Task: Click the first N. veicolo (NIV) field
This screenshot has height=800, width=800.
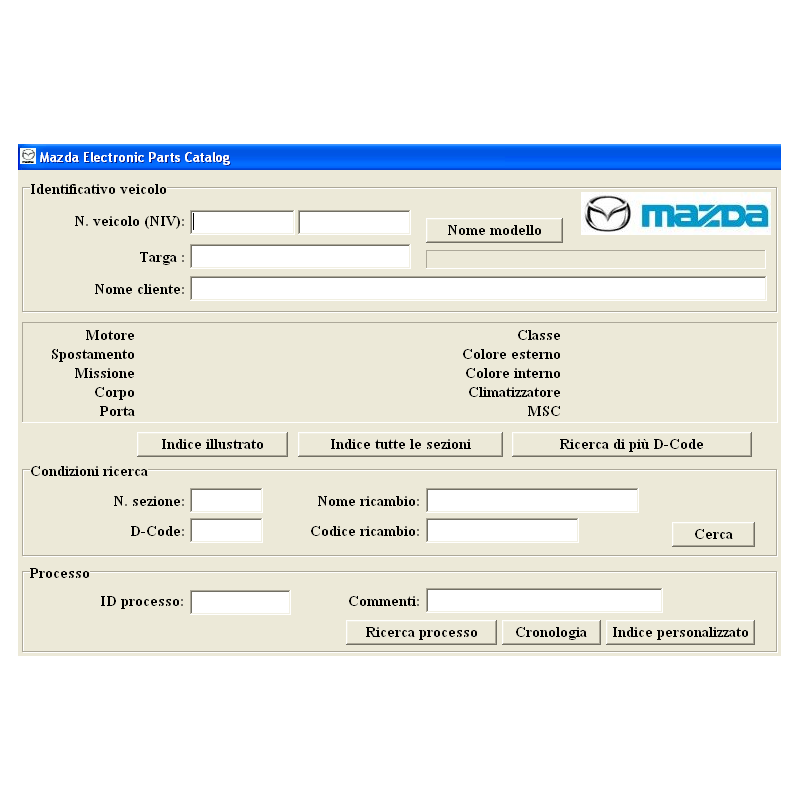Action: [x=242, y=222]
